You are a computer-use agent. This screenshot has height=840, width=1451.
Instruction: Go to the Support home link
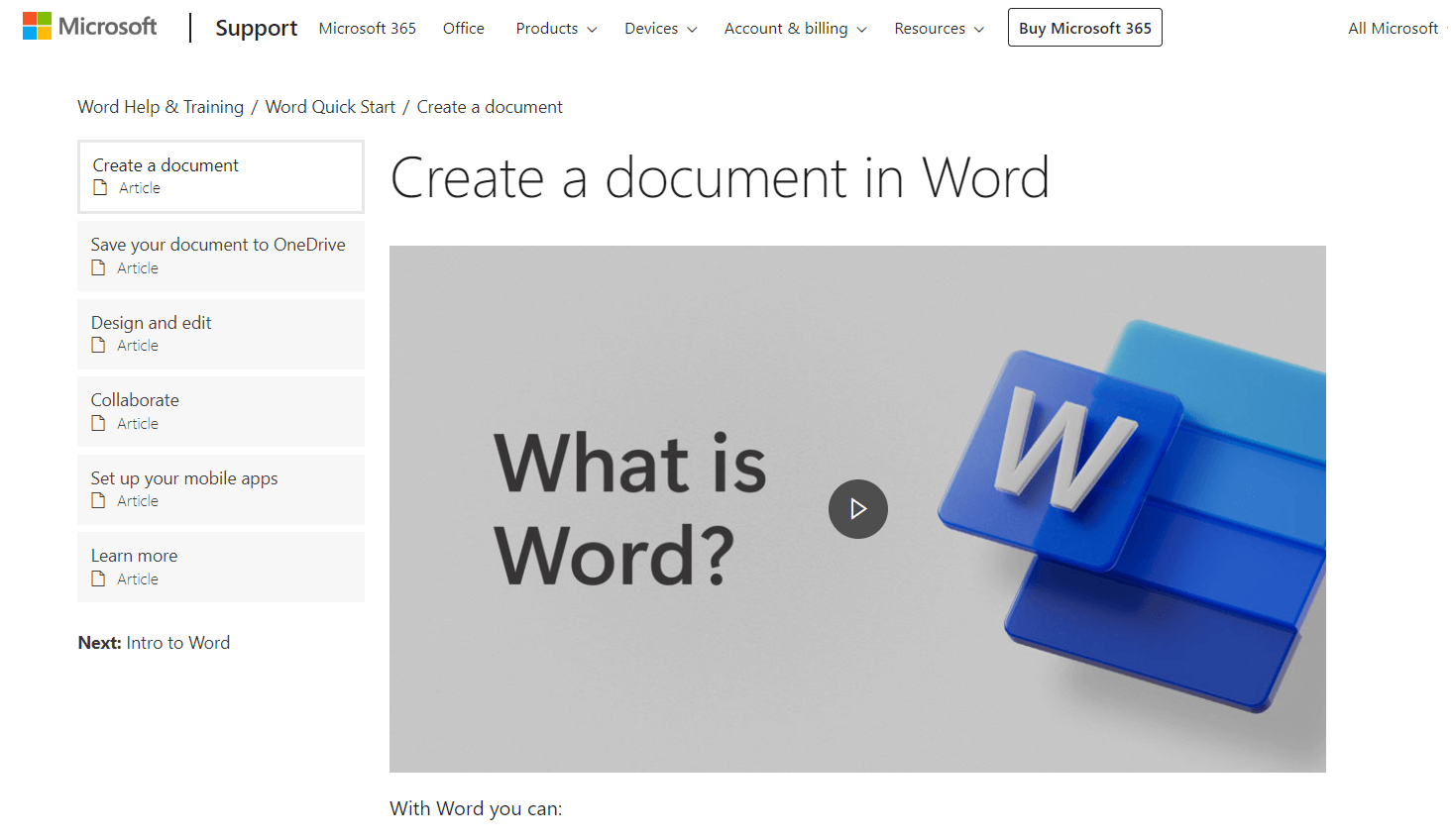(x=256, y=28)
